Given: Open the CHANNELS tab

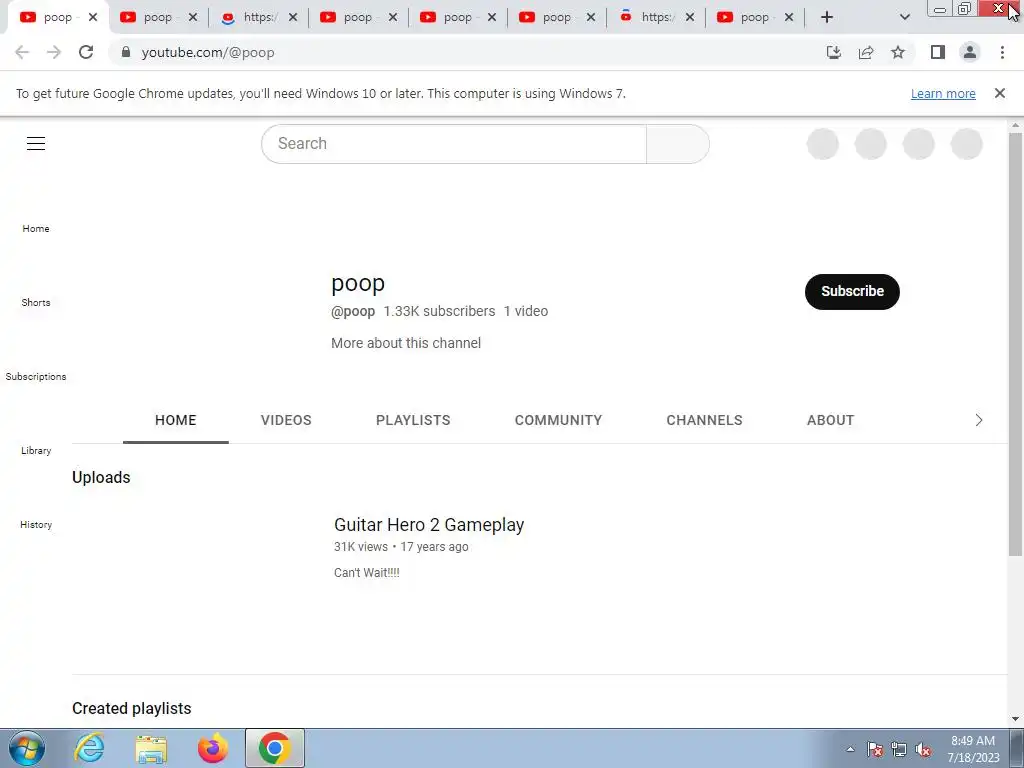Looking at the screenshot, I should (704, 420).
